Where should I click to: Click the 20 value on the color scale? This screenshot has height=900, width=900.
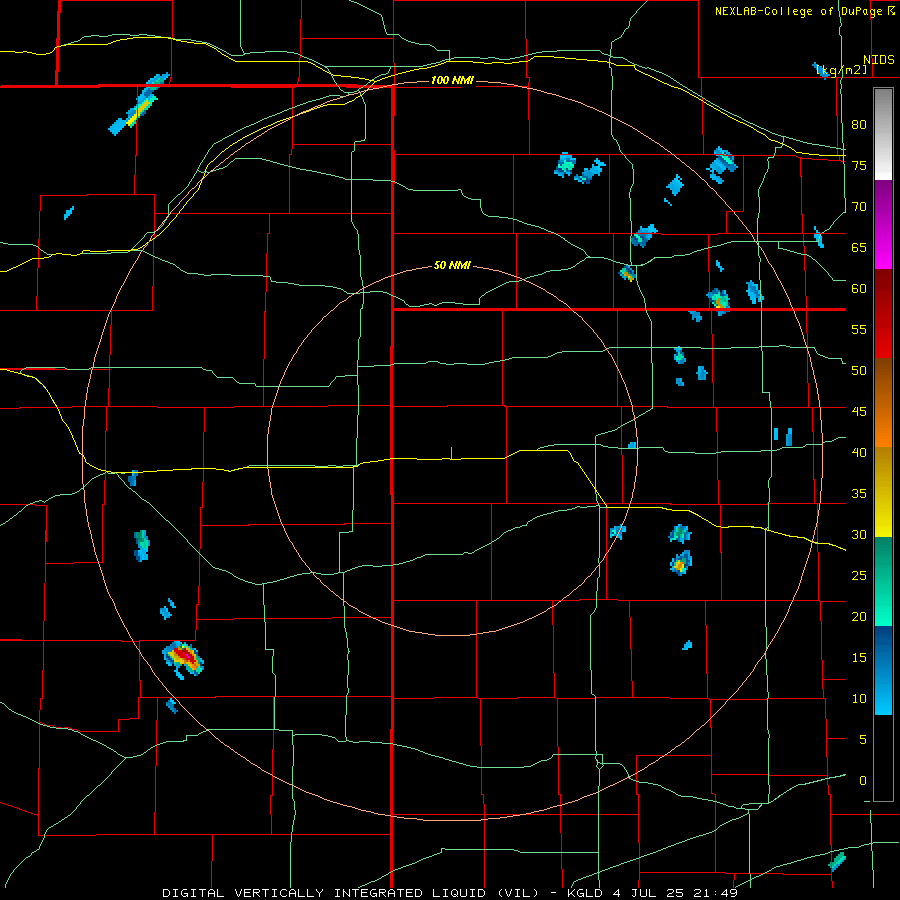pos(859,616)
